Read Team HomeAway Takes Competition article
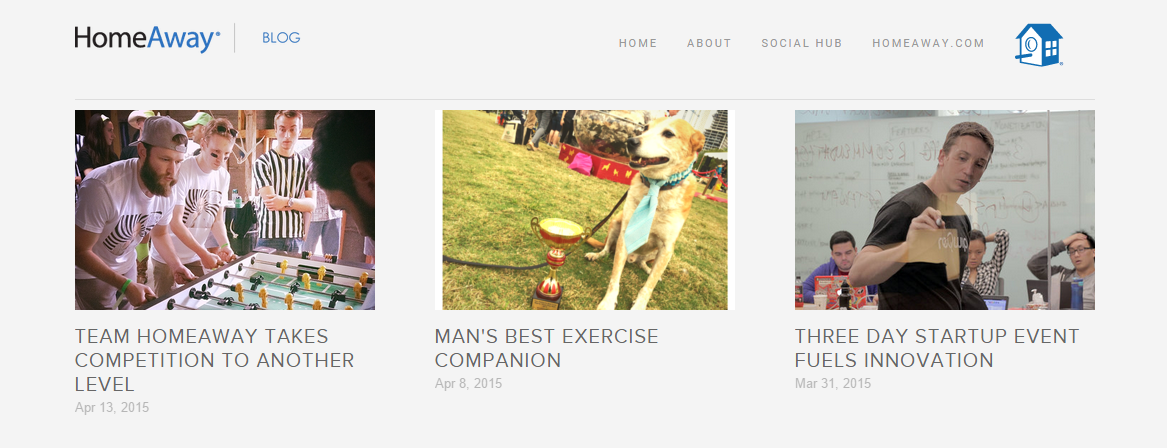 (x=215, y=360)
